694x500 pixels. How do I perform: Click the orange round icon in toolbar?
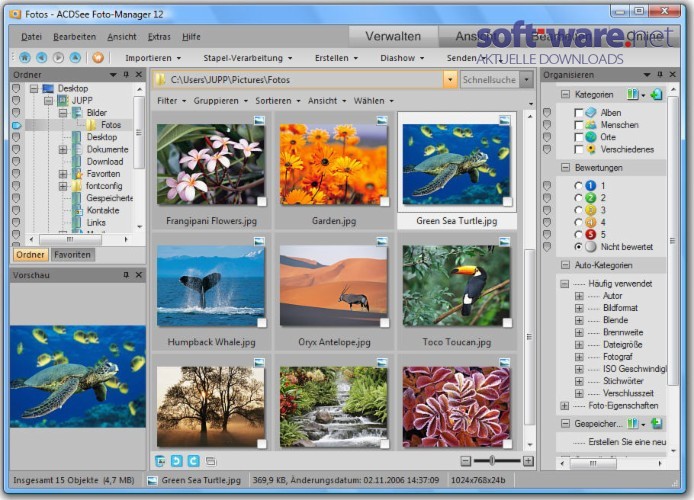(x=98, y=58)
